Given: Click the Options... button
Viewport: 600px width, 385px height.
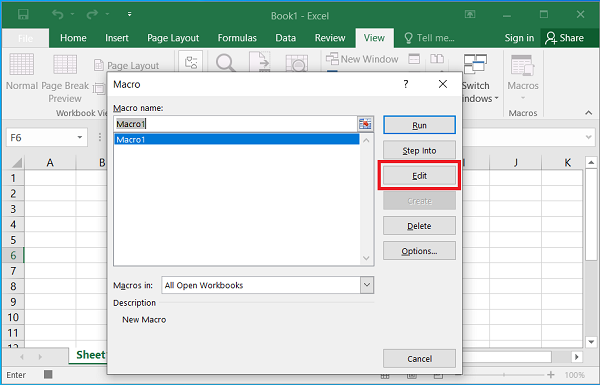Looking at the screenshot, I should click(x=419, y=251).
